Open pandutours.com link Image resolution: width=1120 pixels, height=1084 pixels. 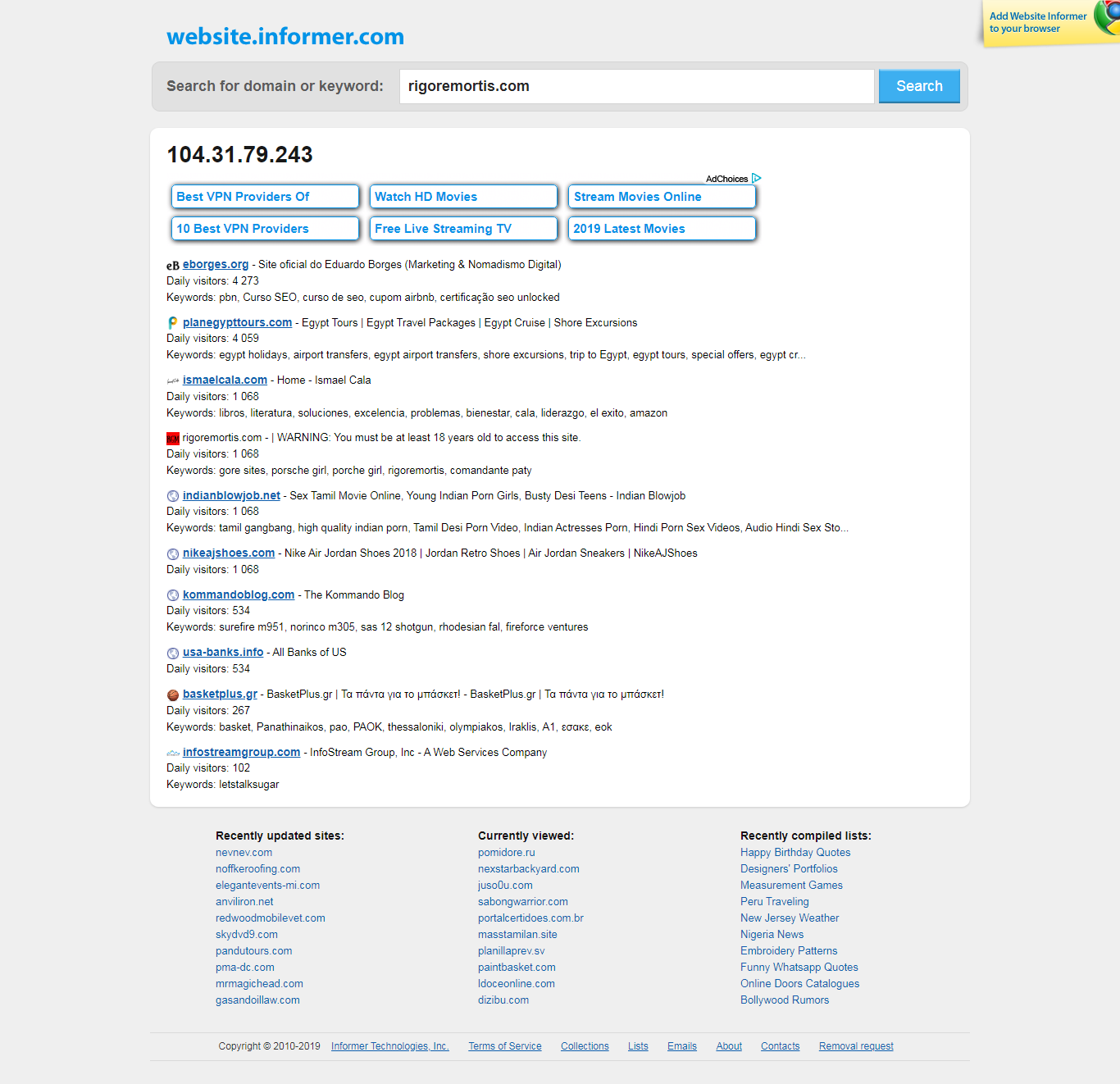(x=253, y=951)
